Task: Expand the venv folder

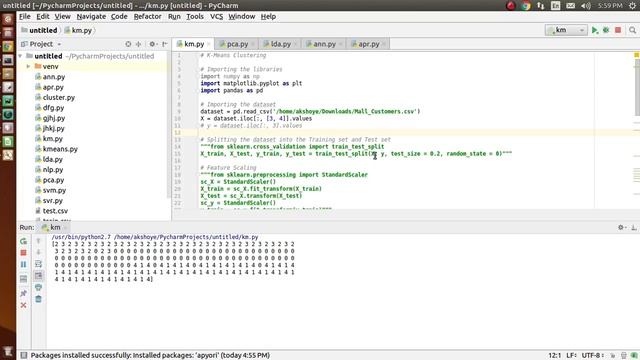Action: tap(28, 67)
